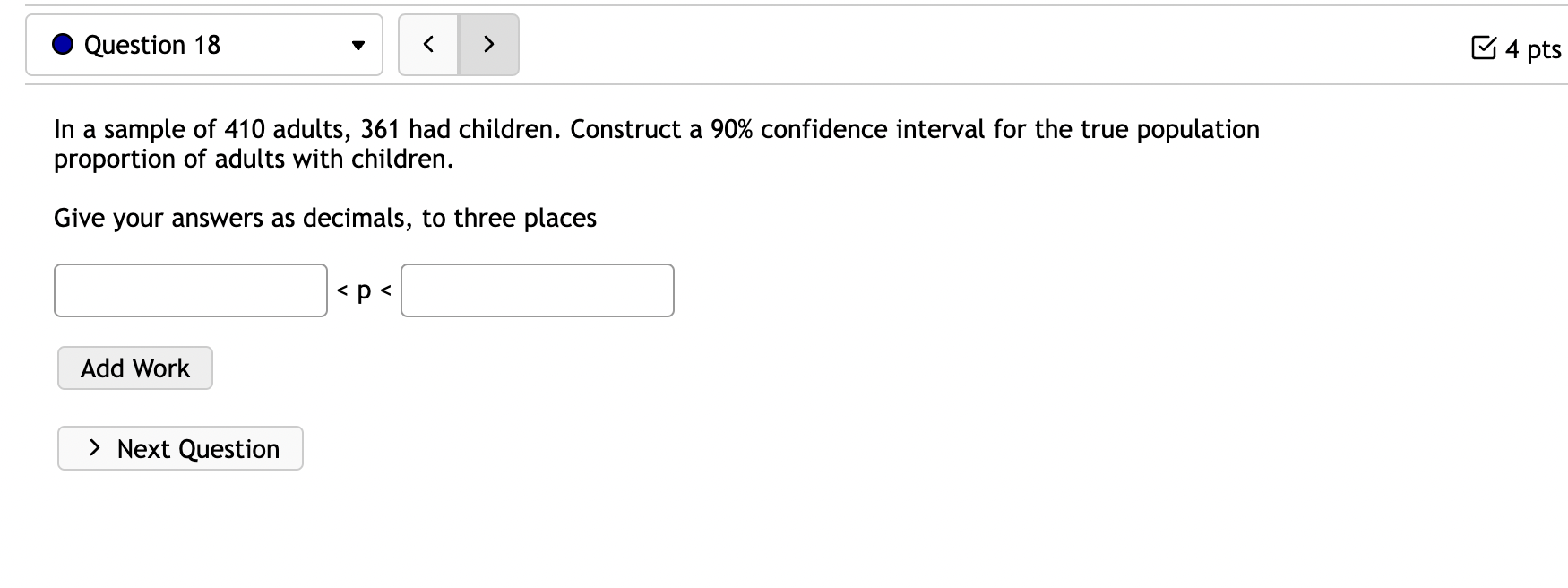Select the forward arrow next to question selector

click(488, 43)
